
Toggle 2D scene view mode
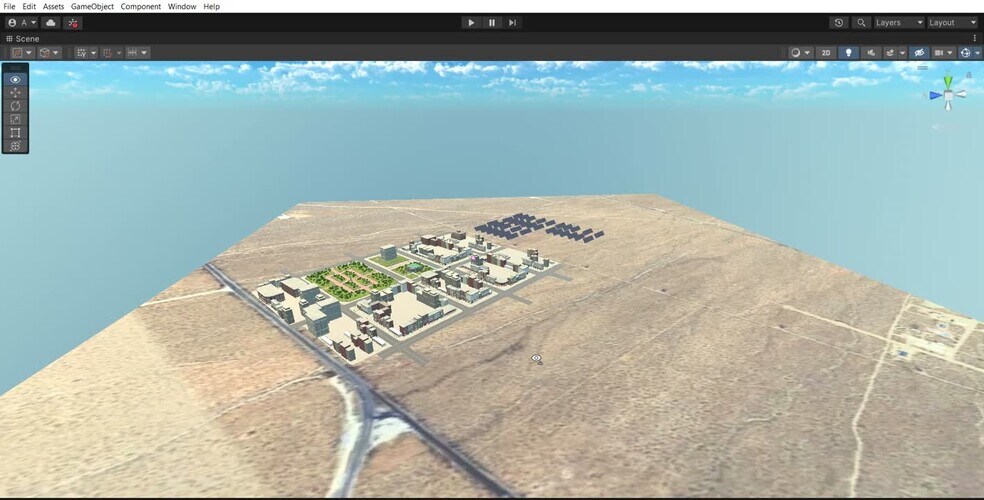coord(826,53)
